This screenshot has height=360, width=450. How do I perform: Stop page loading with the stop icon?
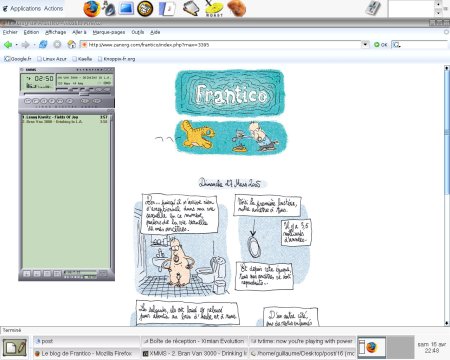click(57, 44)
